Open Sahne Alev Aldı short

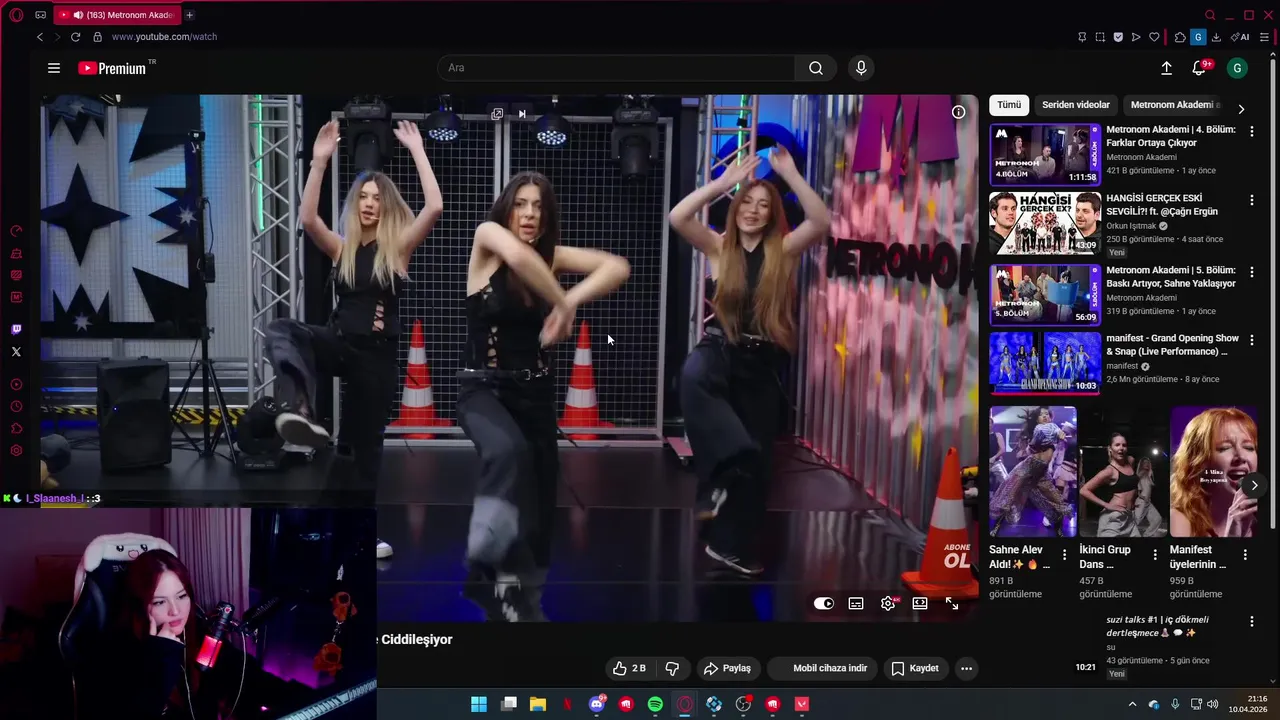pyautogui.click(x=1033, y=472)
